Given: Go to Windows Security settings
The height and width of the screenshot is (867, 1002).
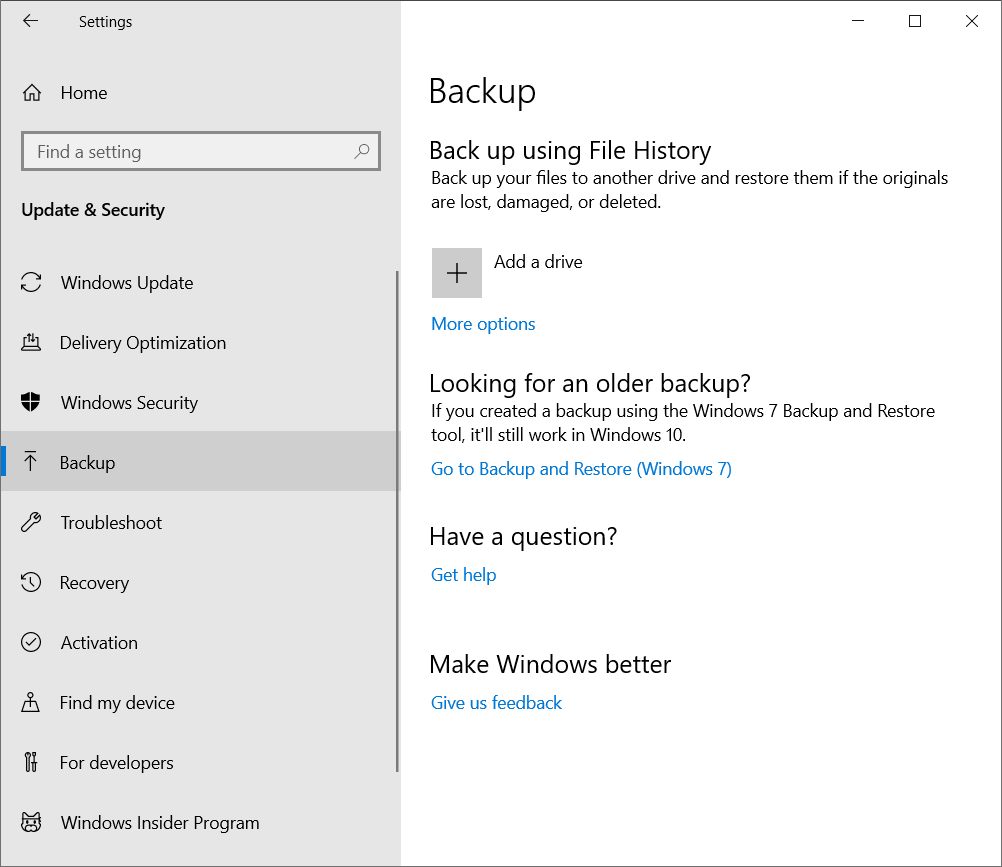Looking at the screenshot, I should tap(199, 403).
